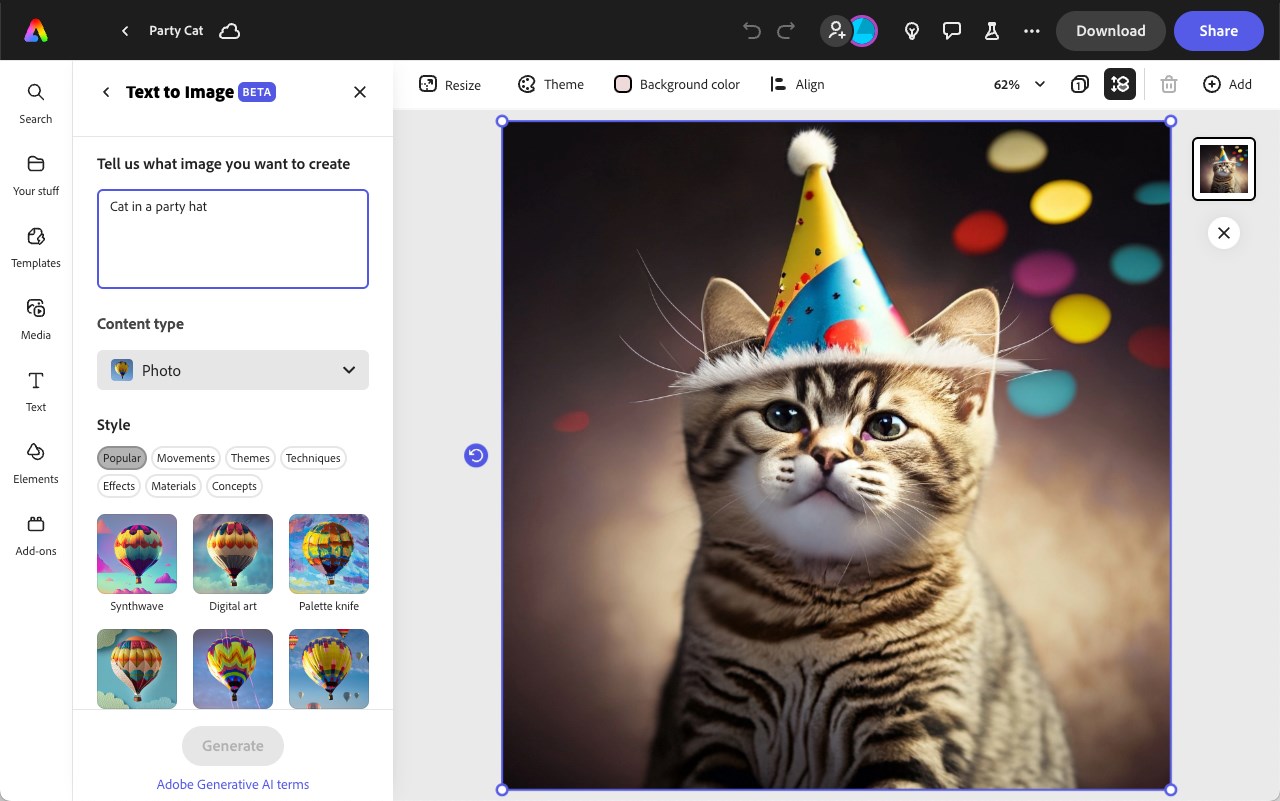Open the Elements panel
Screen dimensions: 1280x801
[x=35, y=462]
